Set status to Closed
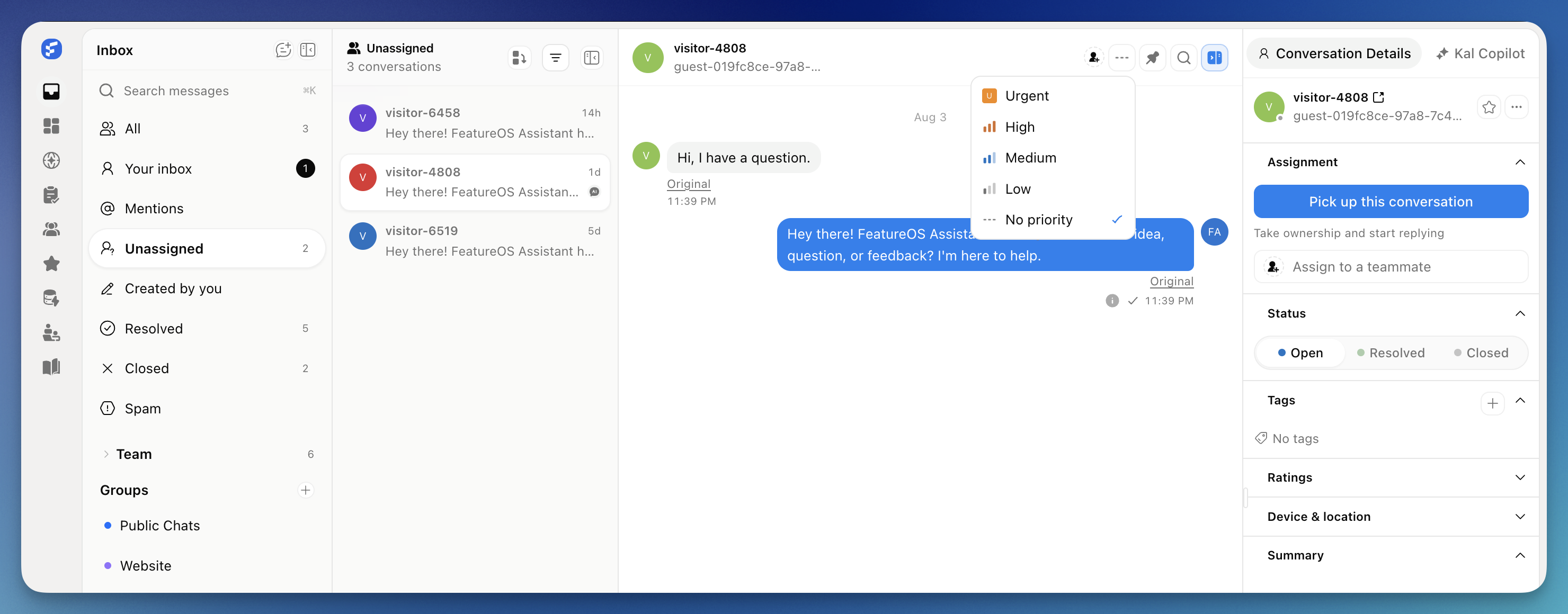1568x614 pixels. [1481, 353]
